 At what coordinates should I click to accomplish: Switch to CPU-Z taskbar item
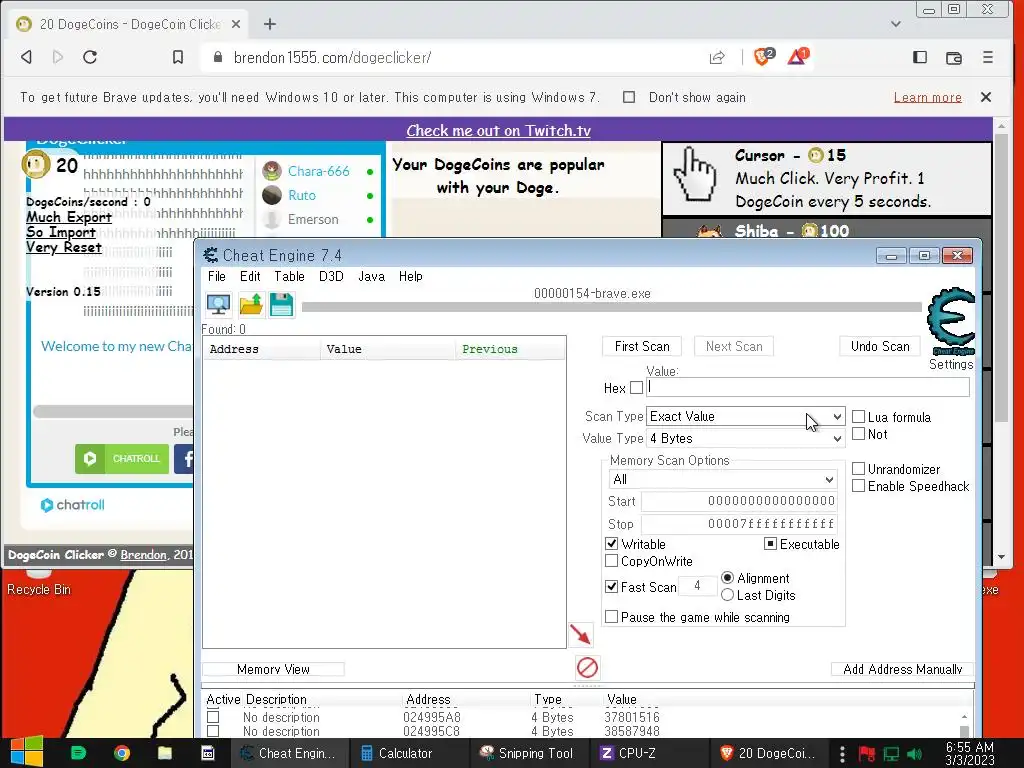pyautogui.click(x=628, y=753)
